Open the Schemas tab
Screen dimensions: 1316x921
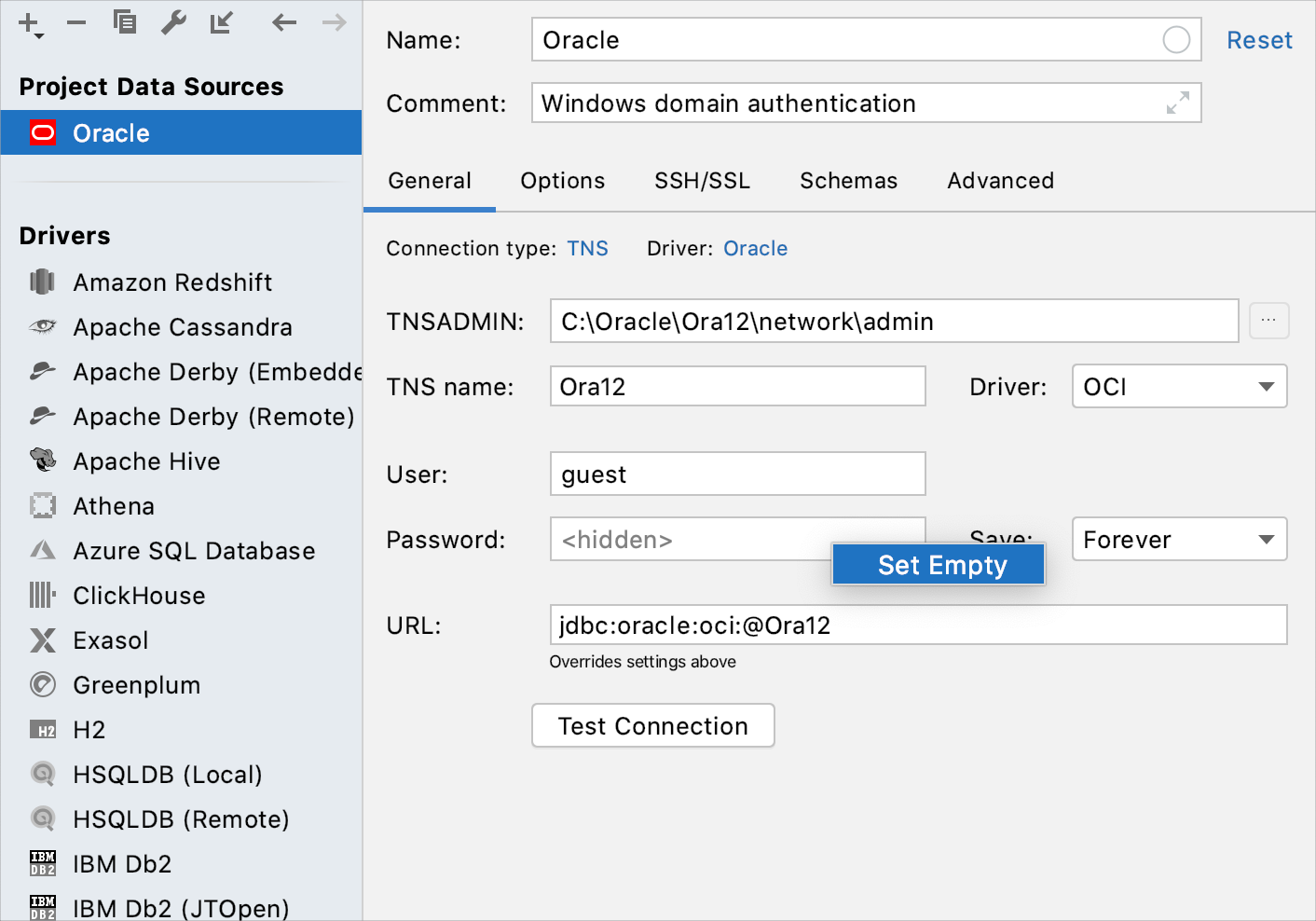click(x=848, y=181)
